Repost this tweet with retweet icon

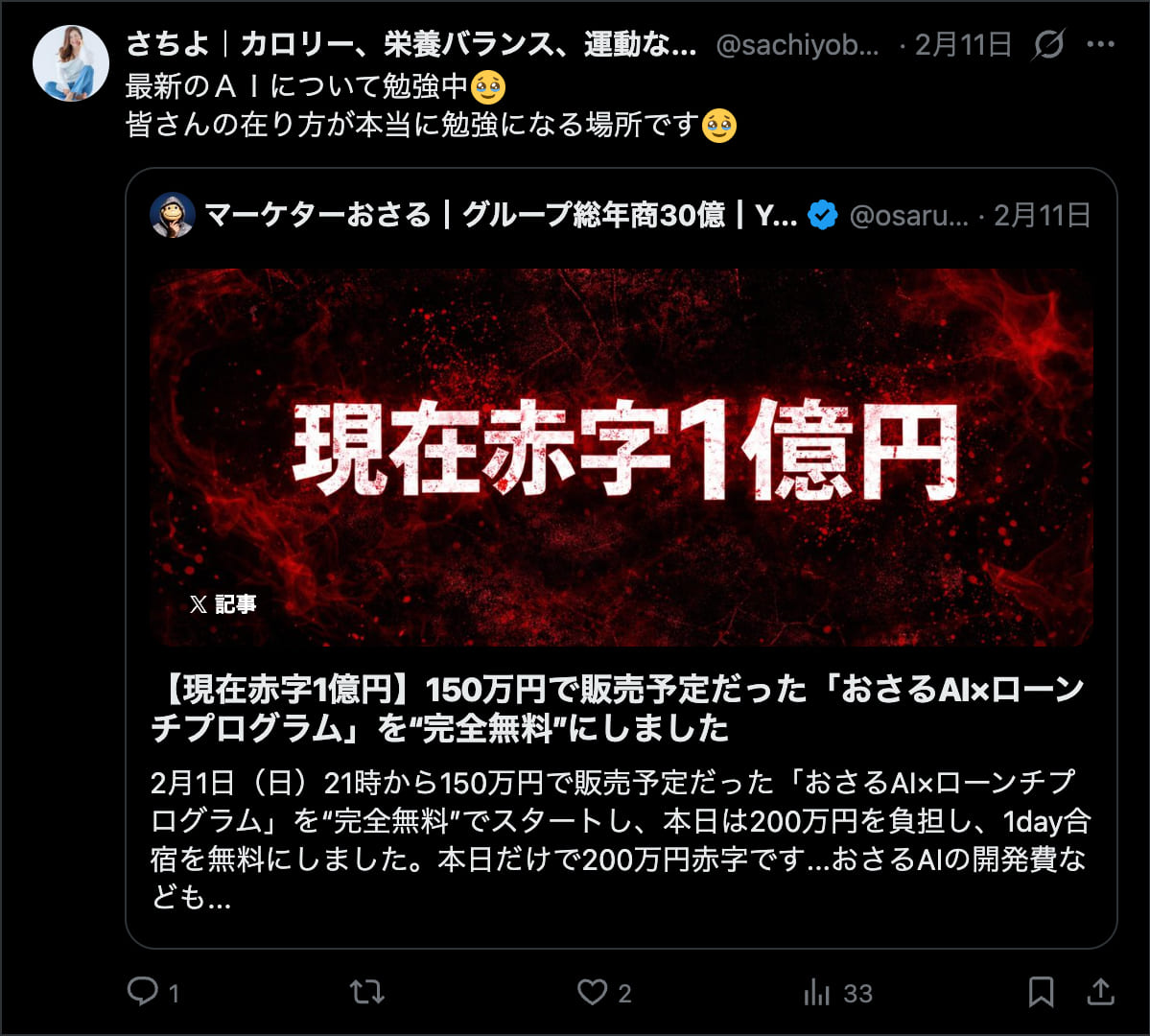coord(366,992)
